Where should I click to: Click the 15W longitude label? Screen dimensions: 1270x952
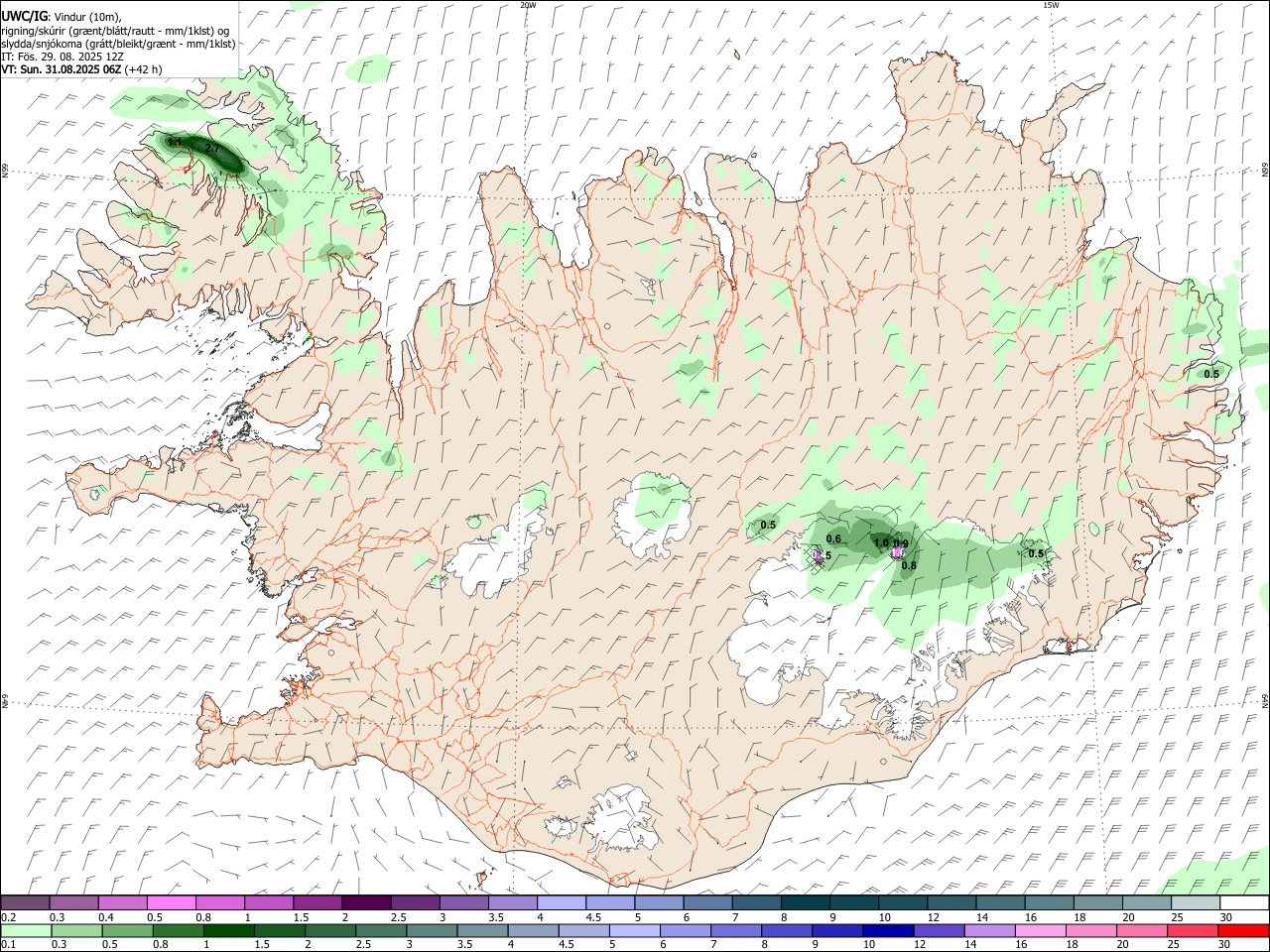click(1051, 5)
